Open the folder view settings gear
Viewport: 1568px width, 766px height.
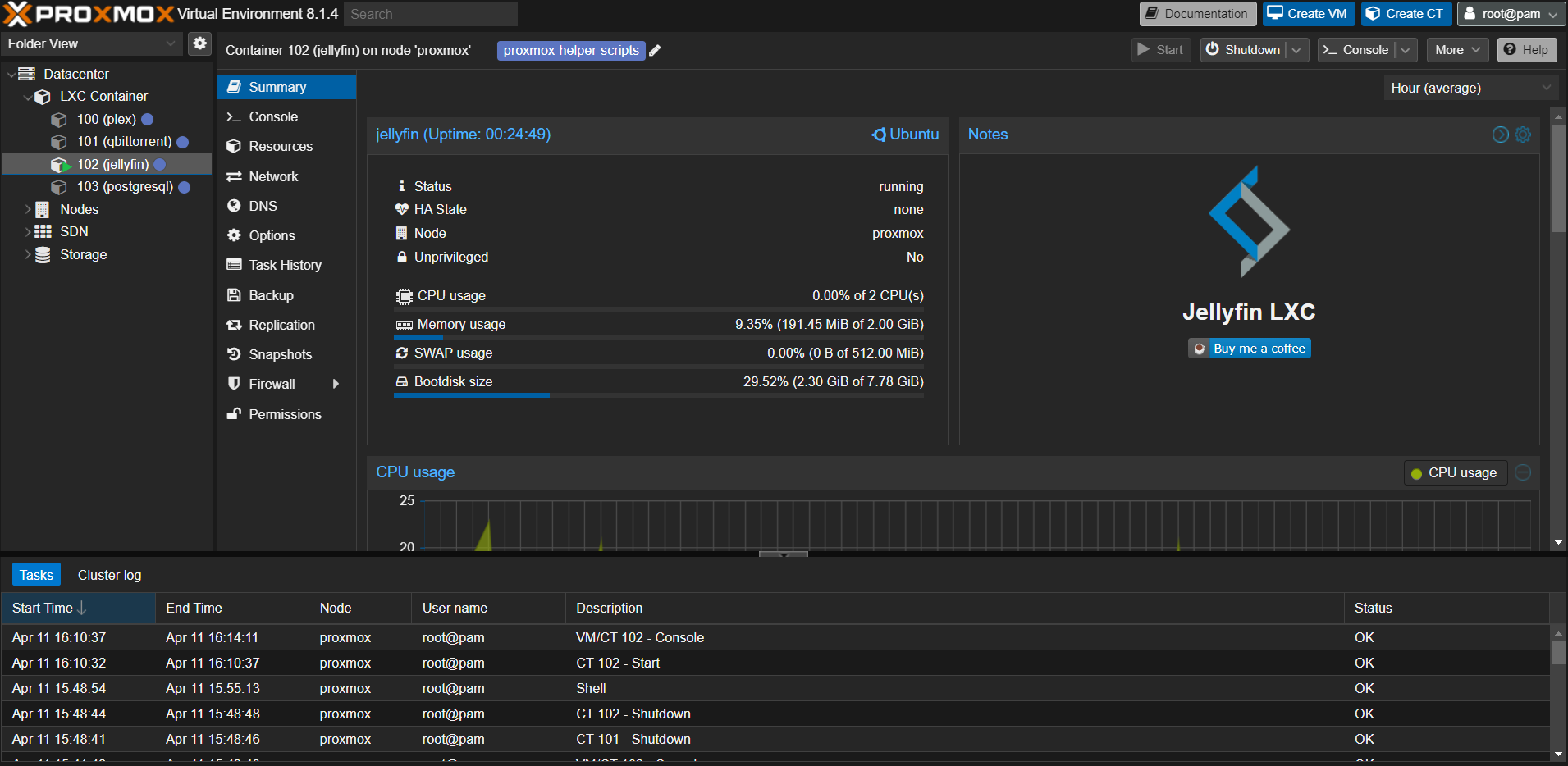coord(199,43)
